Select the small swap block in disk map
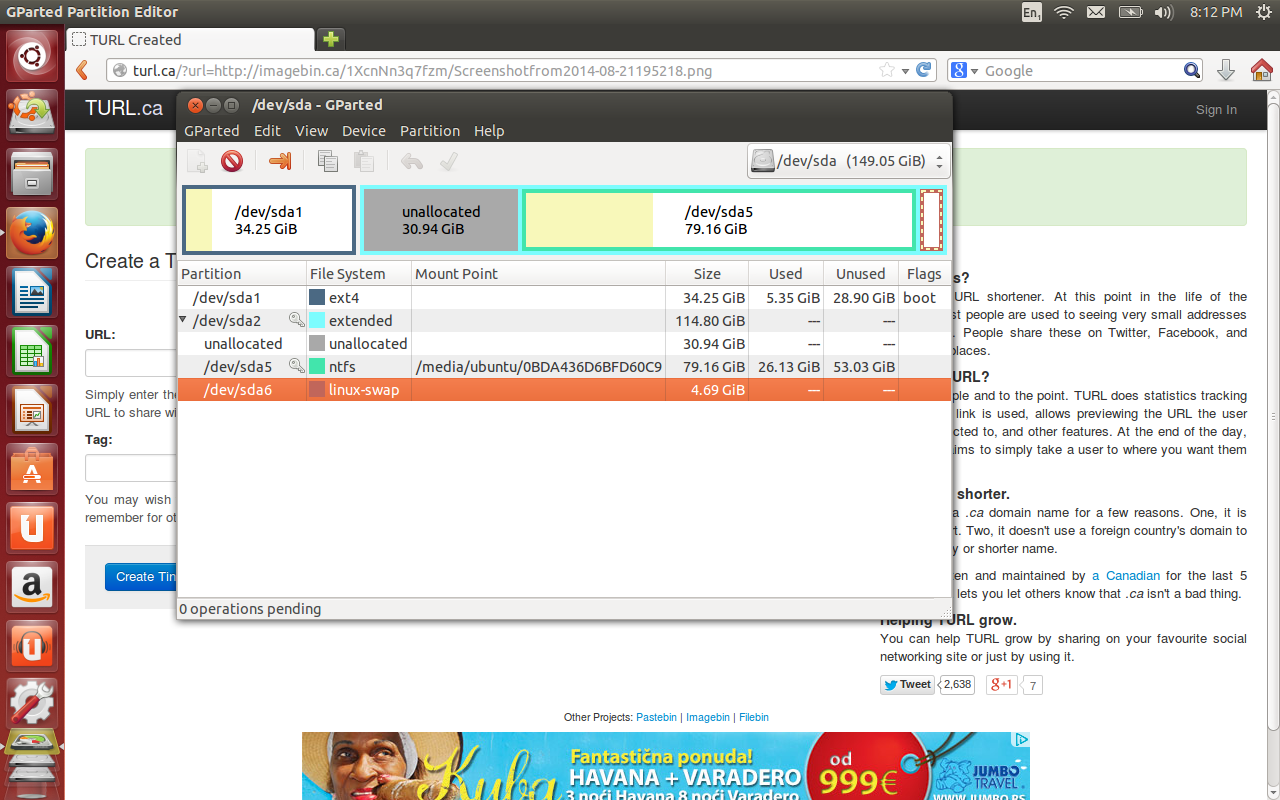The width and height of the screenshot is (1280, 800). 931,220
